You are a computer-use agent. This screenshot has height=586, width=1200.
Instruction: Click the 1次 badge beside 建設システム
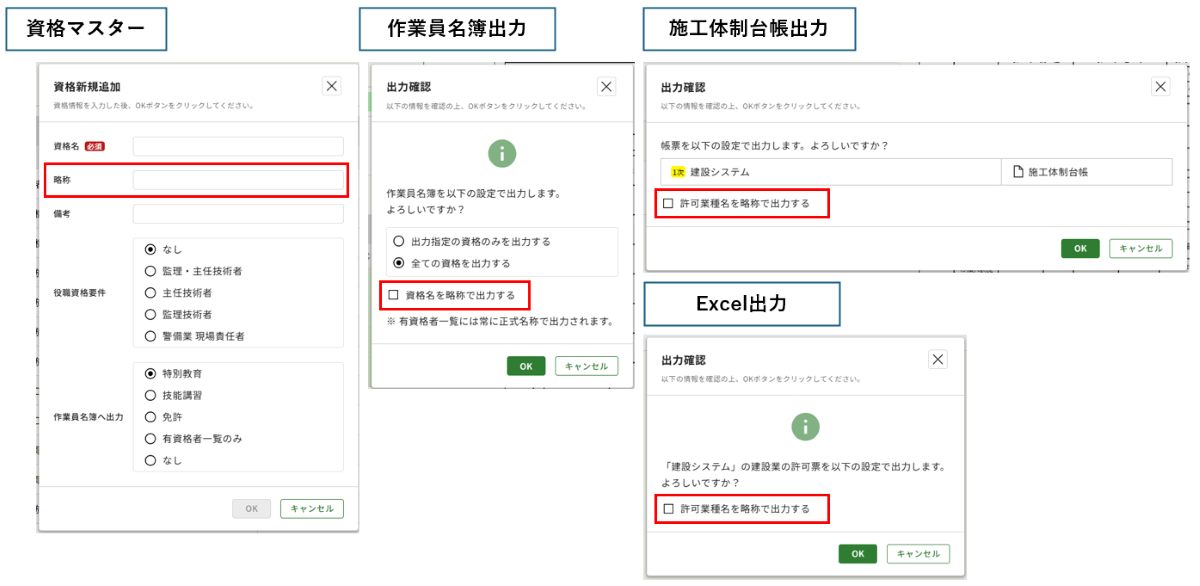(x=678, y=172)
